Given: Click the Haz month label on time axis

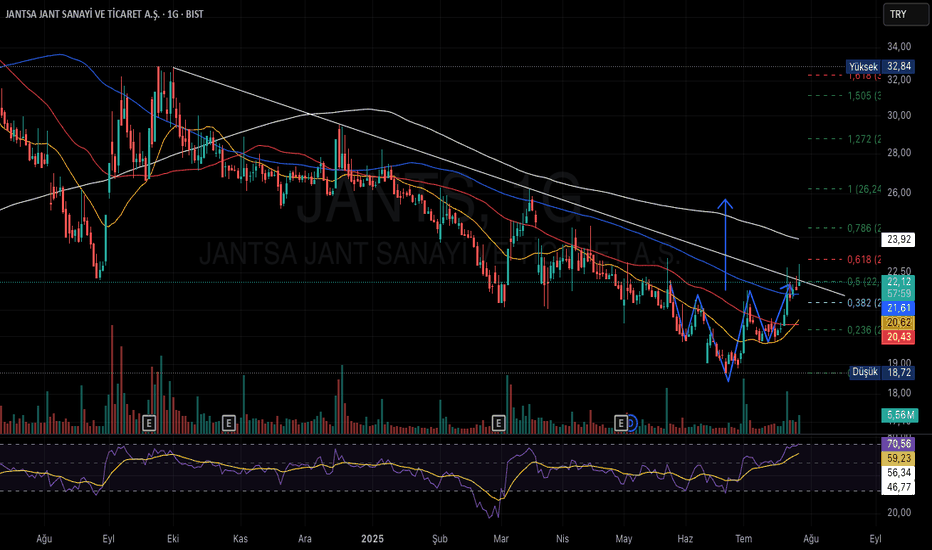Looking at the screenshot, I should [685, 539].
